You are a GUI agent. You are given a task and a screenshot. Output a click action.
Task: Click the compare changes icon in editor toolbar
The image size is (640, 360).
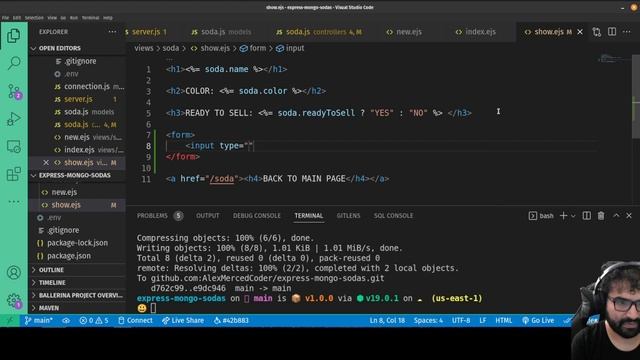(597, 32)
